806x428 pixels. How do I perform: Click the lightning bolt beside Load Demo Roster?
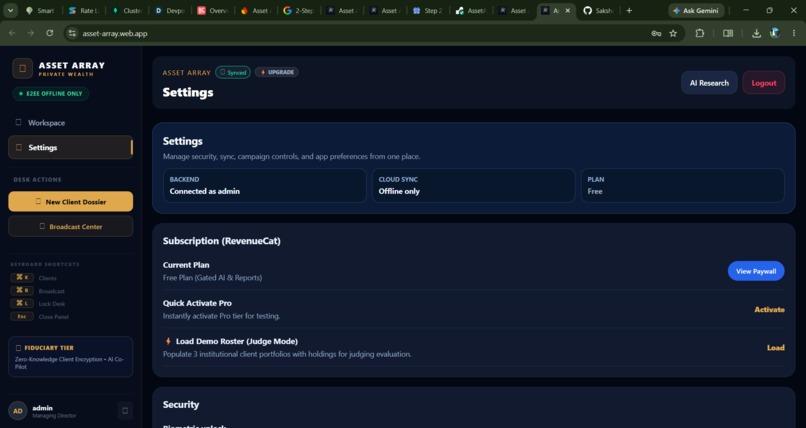tap(168, 341)
